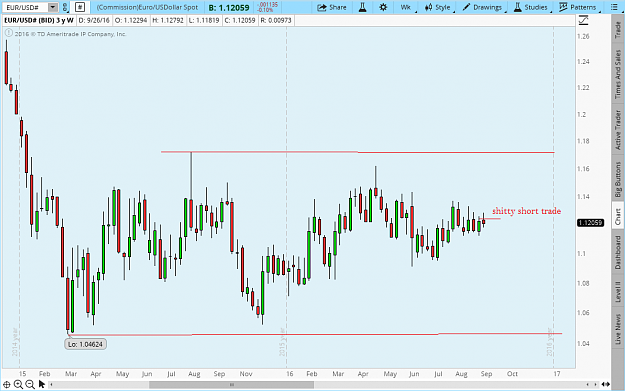The height and width of the screenshot is (391, 625).
Task: Click the Share button
Action: click(332, 7)
